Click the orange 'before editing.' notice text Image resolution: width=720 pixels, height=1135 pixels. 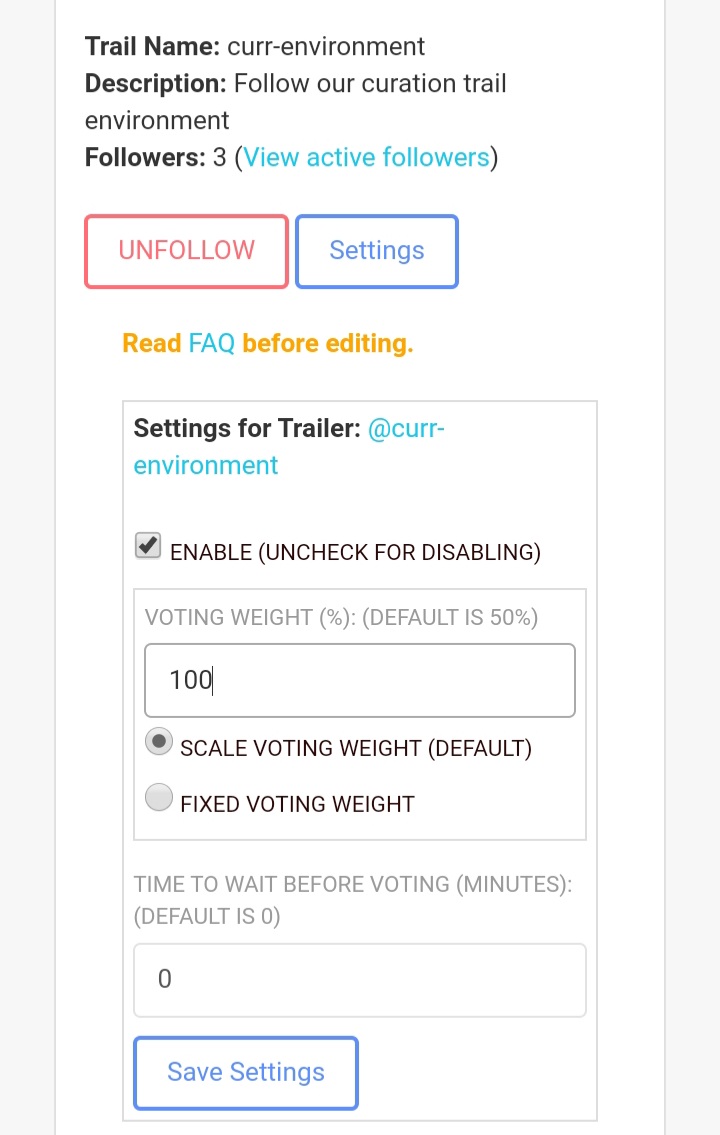pyautogui.click(x=327, y=343)
